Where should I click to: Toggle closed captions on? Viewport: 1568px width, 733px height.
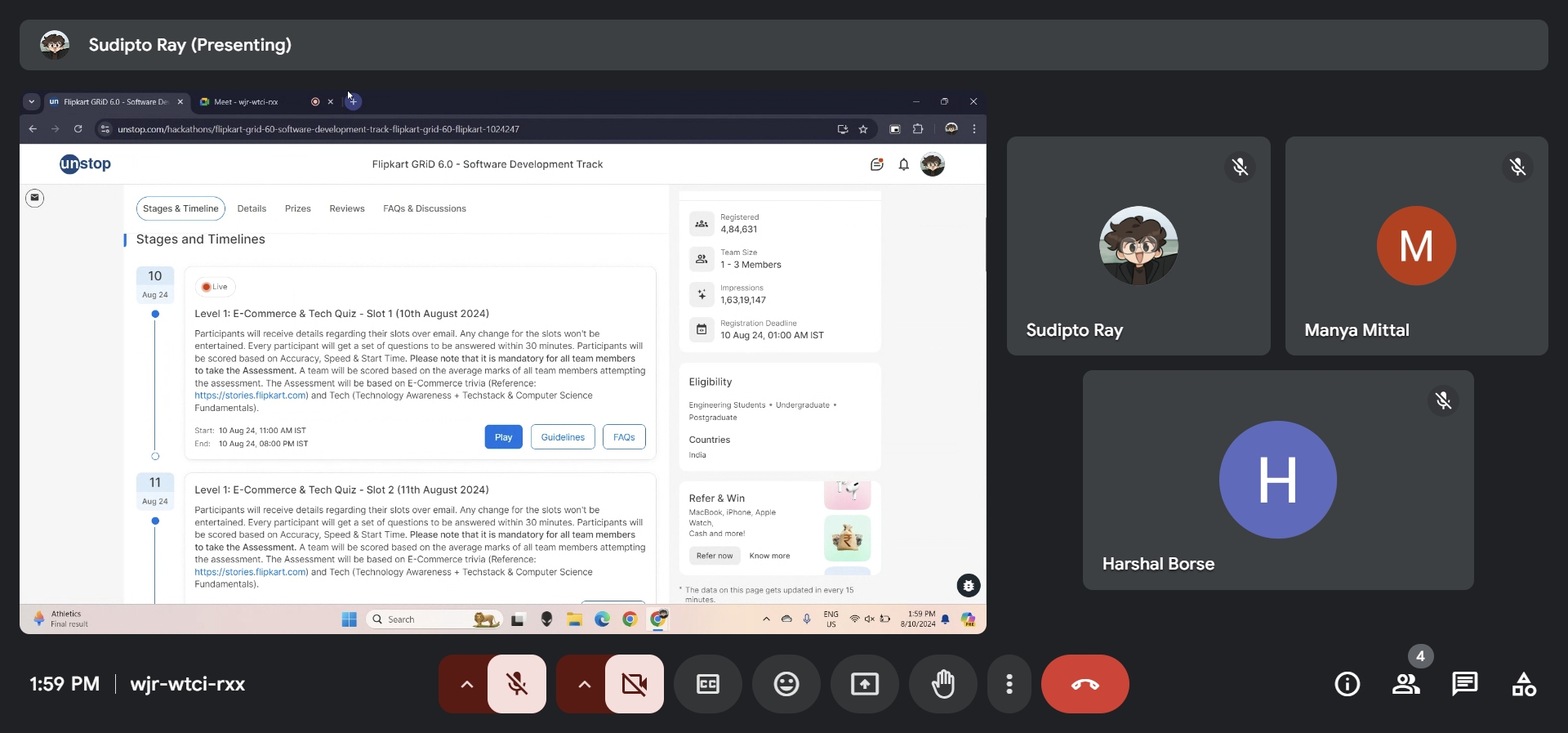tap(708, 684)
